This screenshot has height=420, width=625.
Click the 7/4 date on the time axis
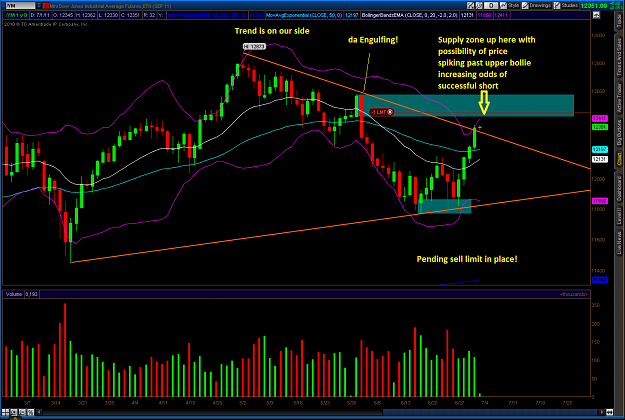point(485,403)
